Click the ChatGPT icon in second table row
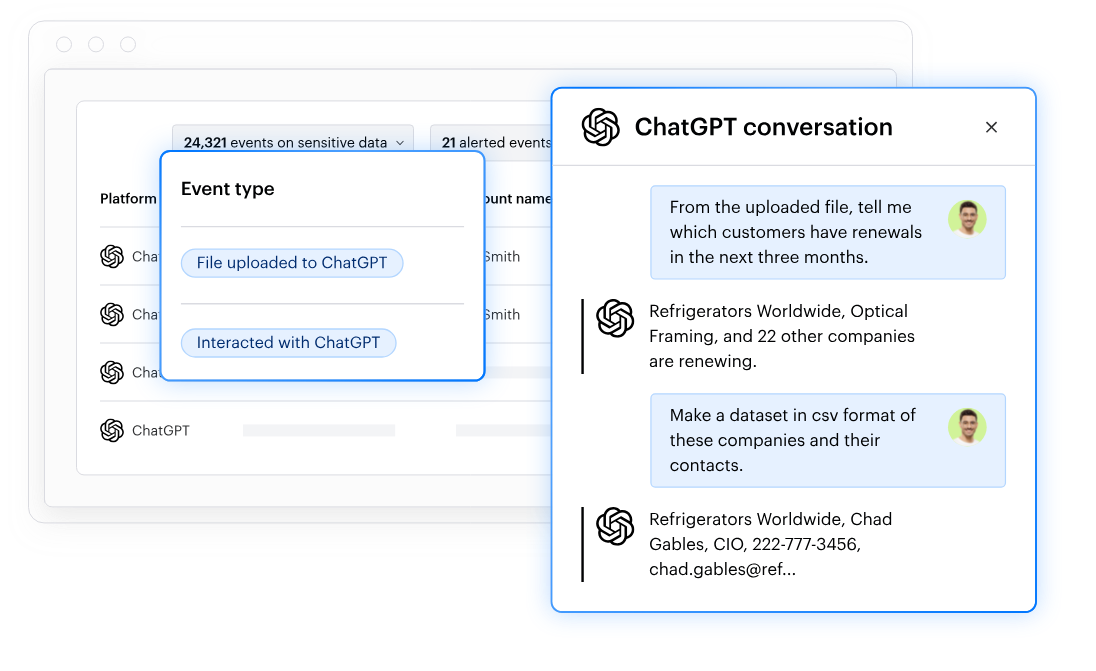Viewport: 1096px width, 671px height. [112, 315]
